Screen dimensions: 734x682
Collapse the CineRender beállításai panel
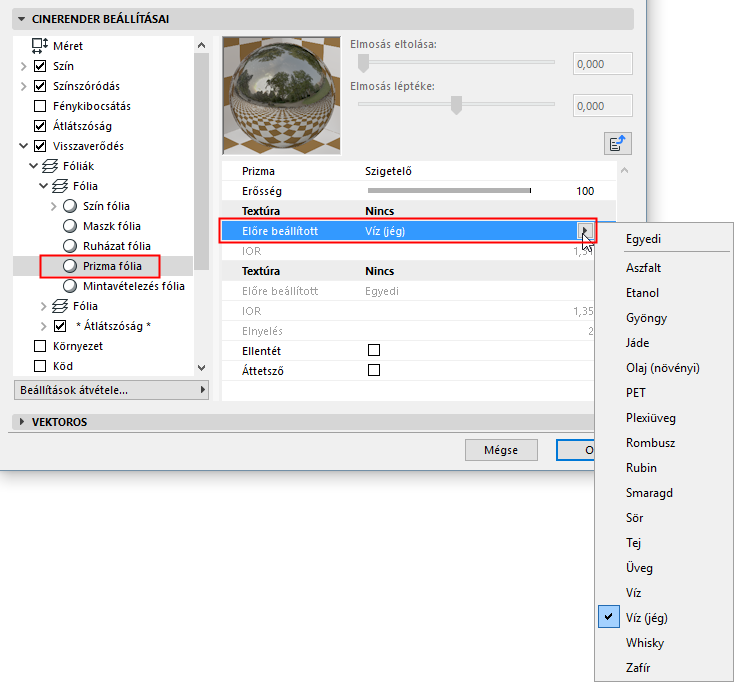pyautogui.click(x=22, y=19)
